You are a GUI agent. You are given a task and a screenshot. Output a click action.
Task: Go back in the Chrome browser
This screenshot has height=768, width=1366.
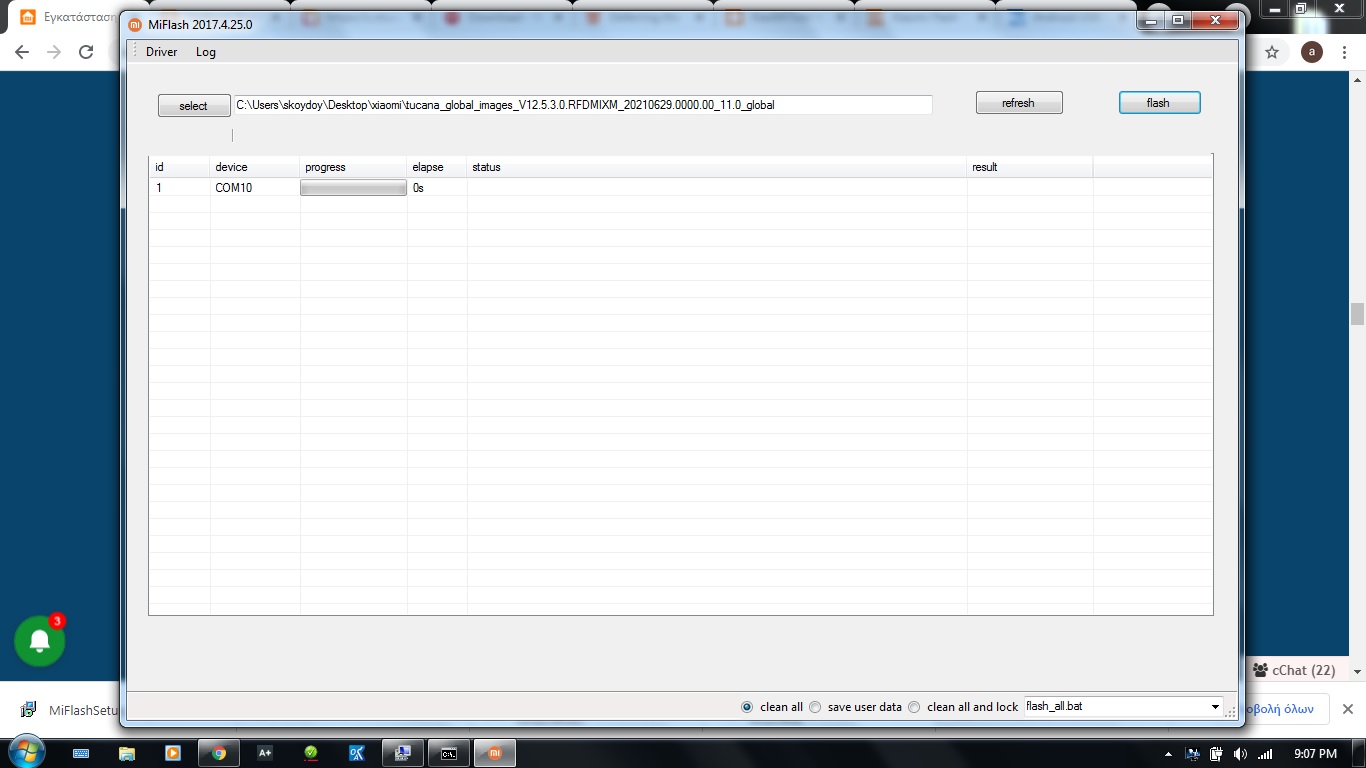coord(22,52)
